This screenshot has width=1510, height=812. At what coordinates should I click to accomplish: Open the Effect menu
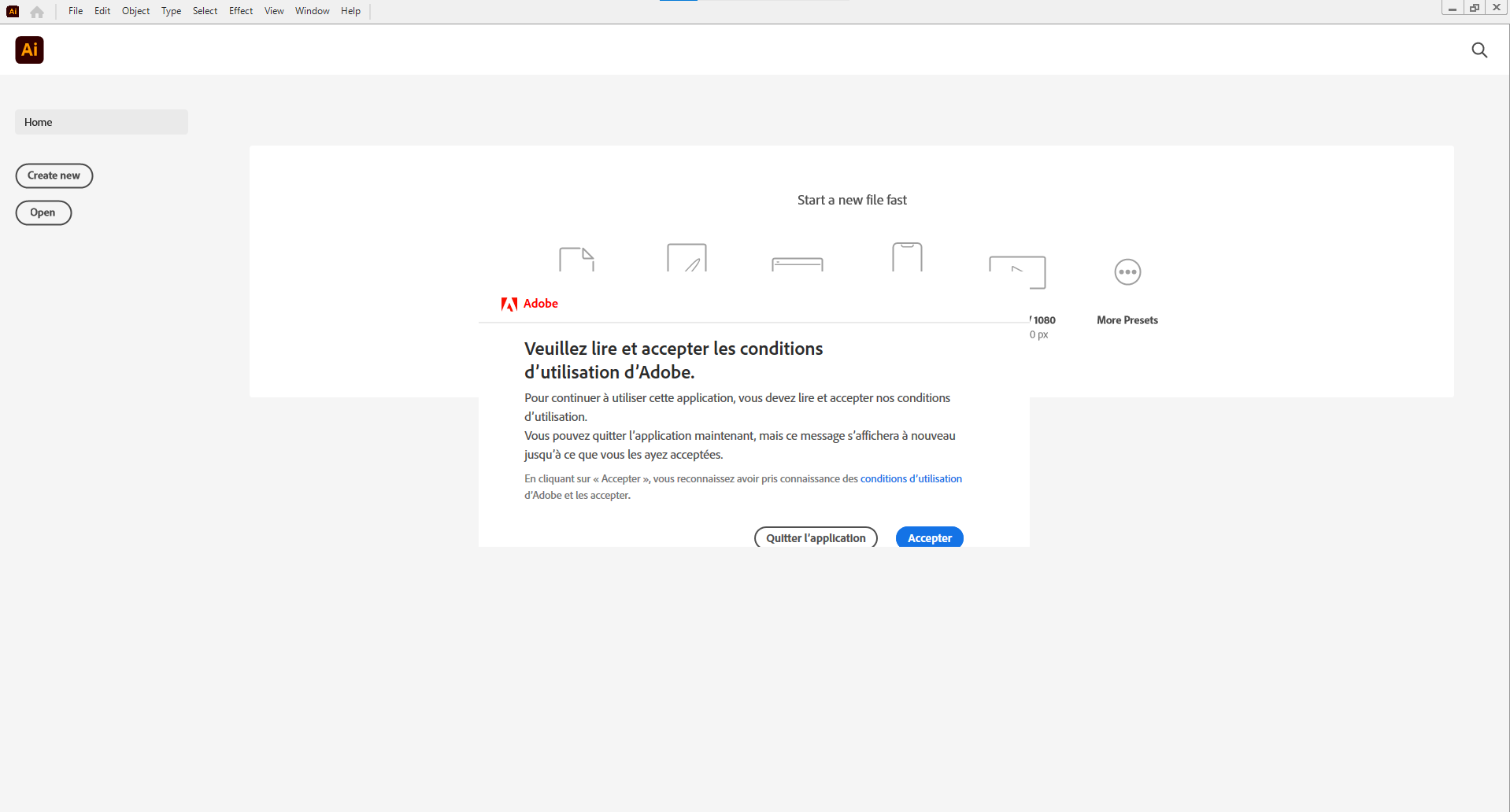point(241,11)
